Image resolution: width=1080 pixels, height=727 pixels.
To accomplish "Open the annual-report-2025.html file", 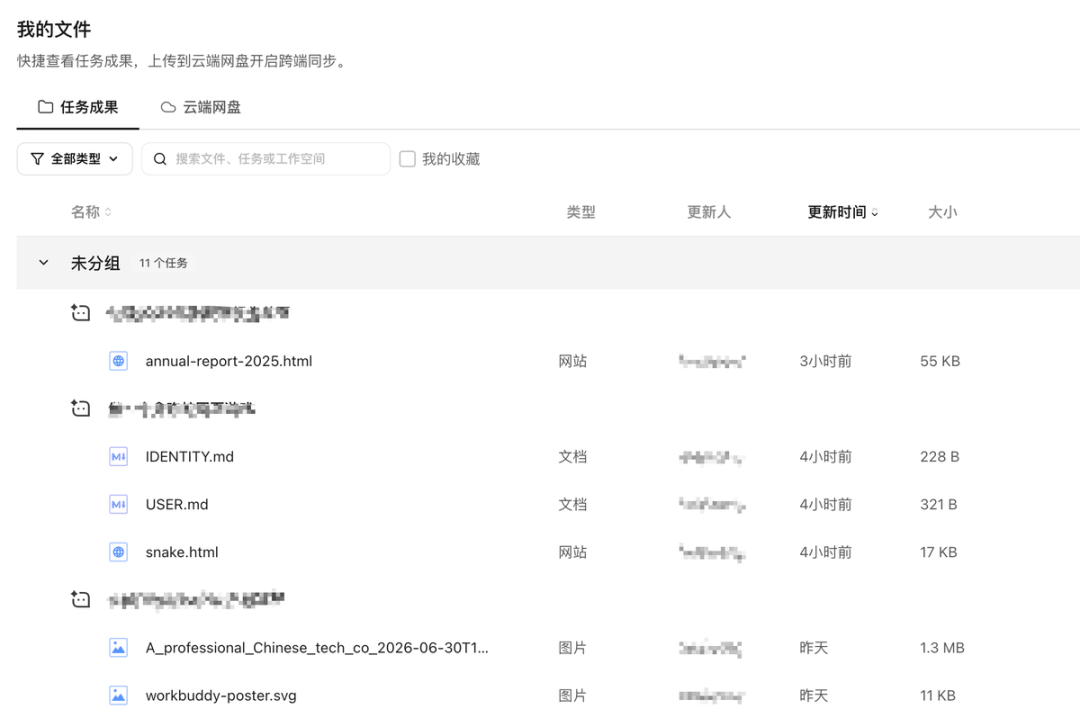I will (229, 361).
